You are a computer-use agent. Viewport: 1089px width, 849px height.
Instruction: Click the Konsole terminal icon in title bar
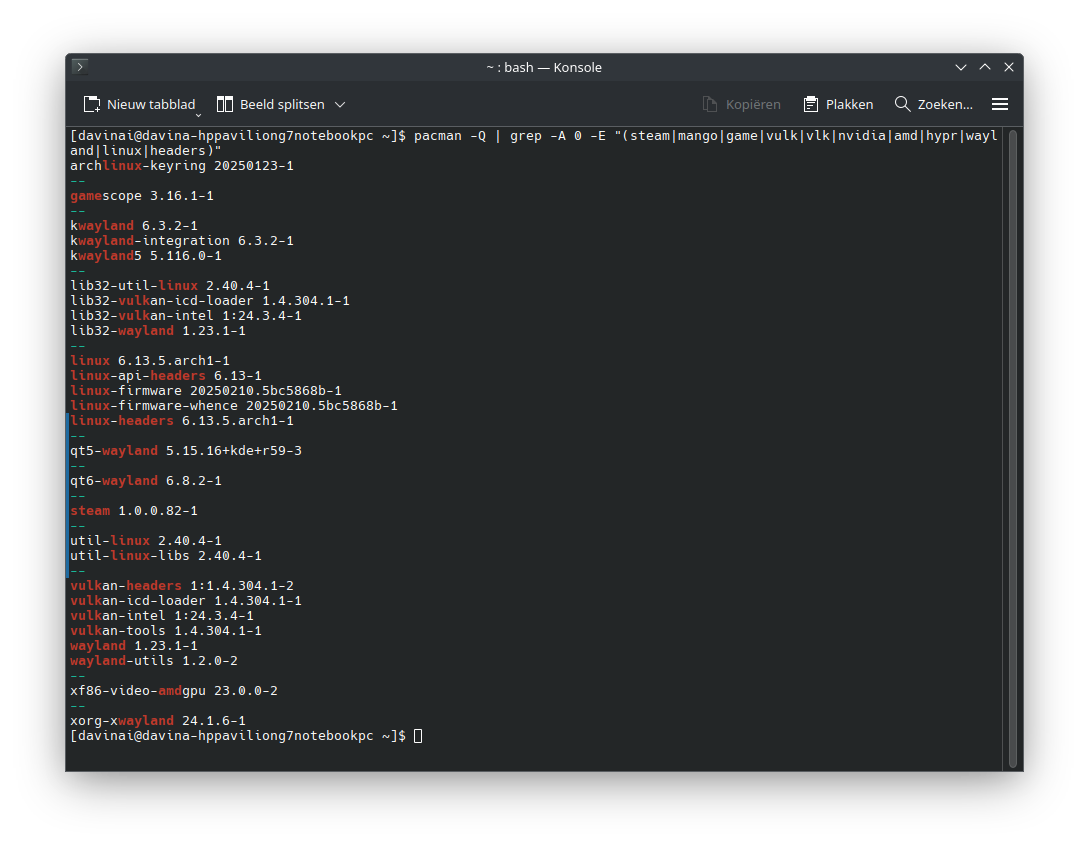click(x=81, y=67)
